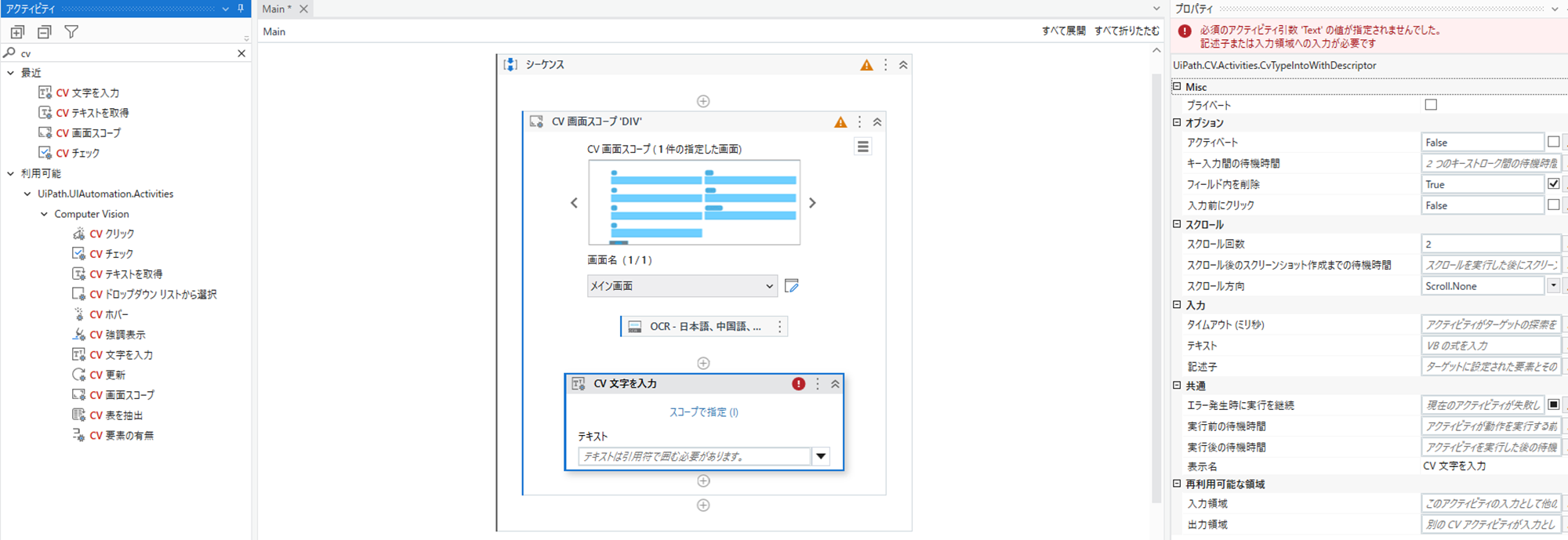Clear the activity search text 'cv'
Viewport: 1568px width, 540px height.
pyautogui.click(x=241, y=53)
